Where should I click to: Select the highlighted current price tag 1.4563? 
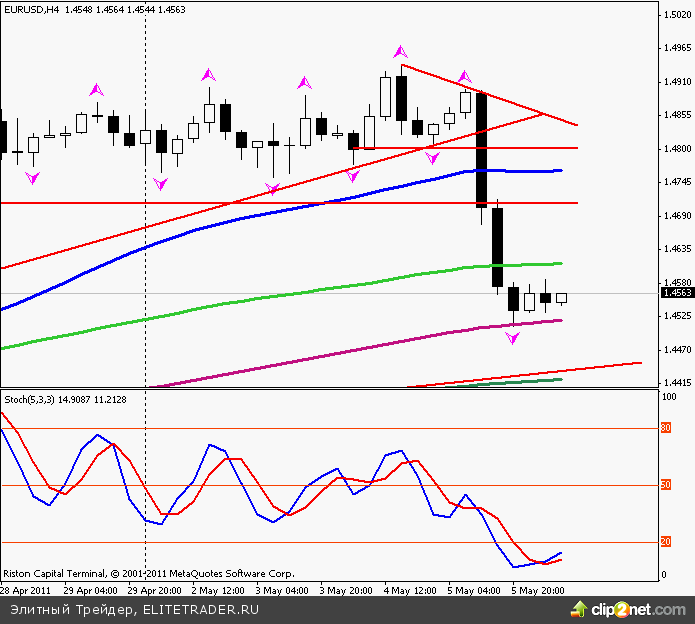click(676, 293)
